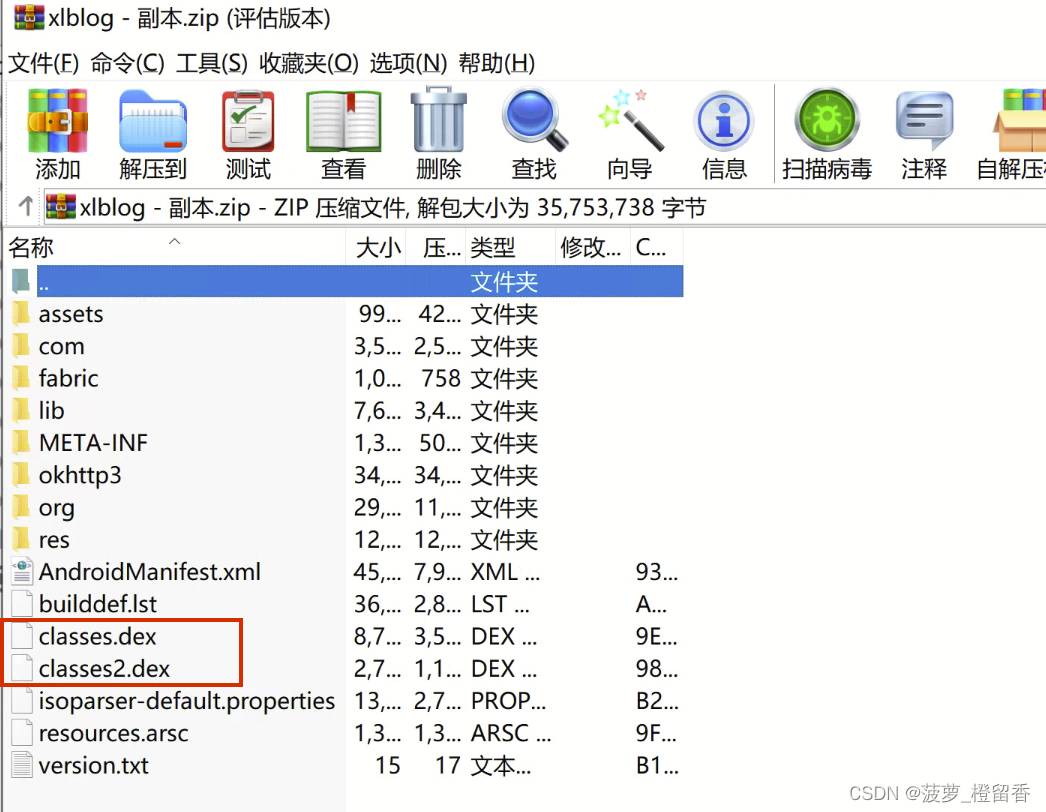Select the com folder icon
This screenshot has width=1046, height=812.
(21, 346)
